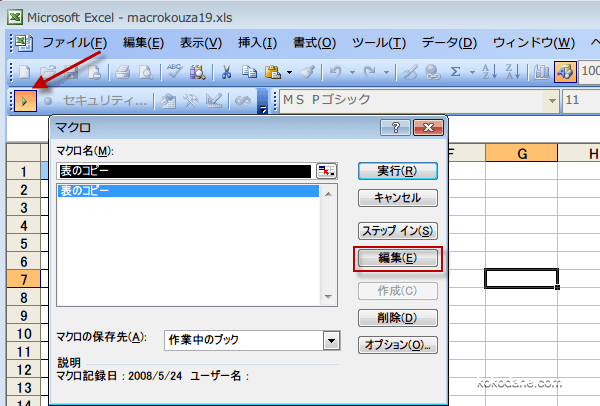Expand the Redo history arrow
The image size is (600, 406).
(386, 72)
